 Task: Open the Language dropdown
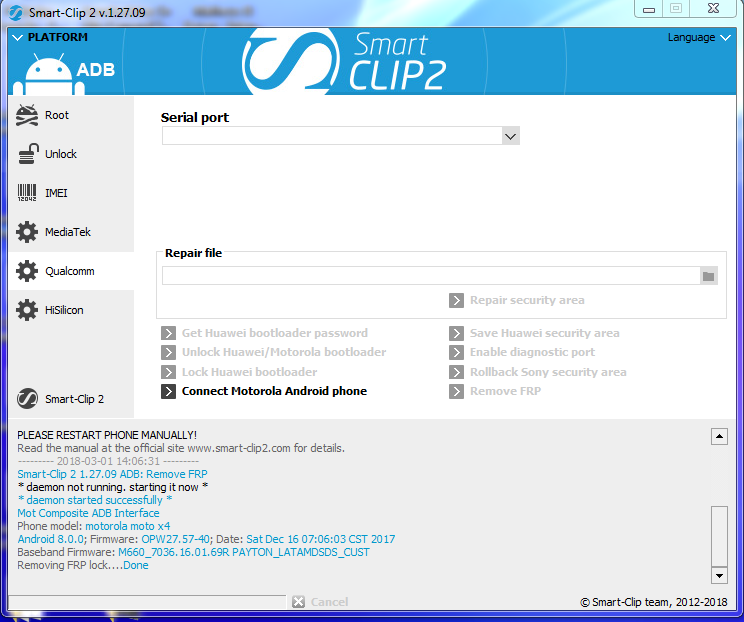pyautogui.click(x=699, y=37)
